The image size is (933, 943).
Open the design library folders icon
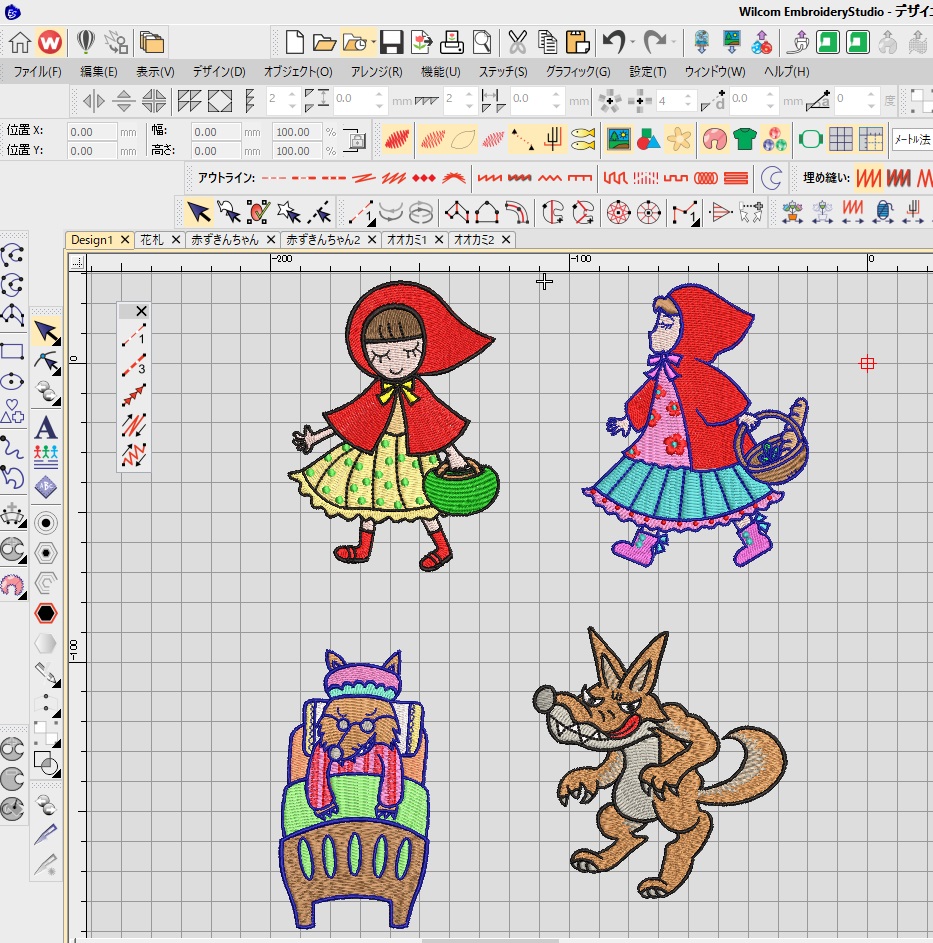point(152,42)
